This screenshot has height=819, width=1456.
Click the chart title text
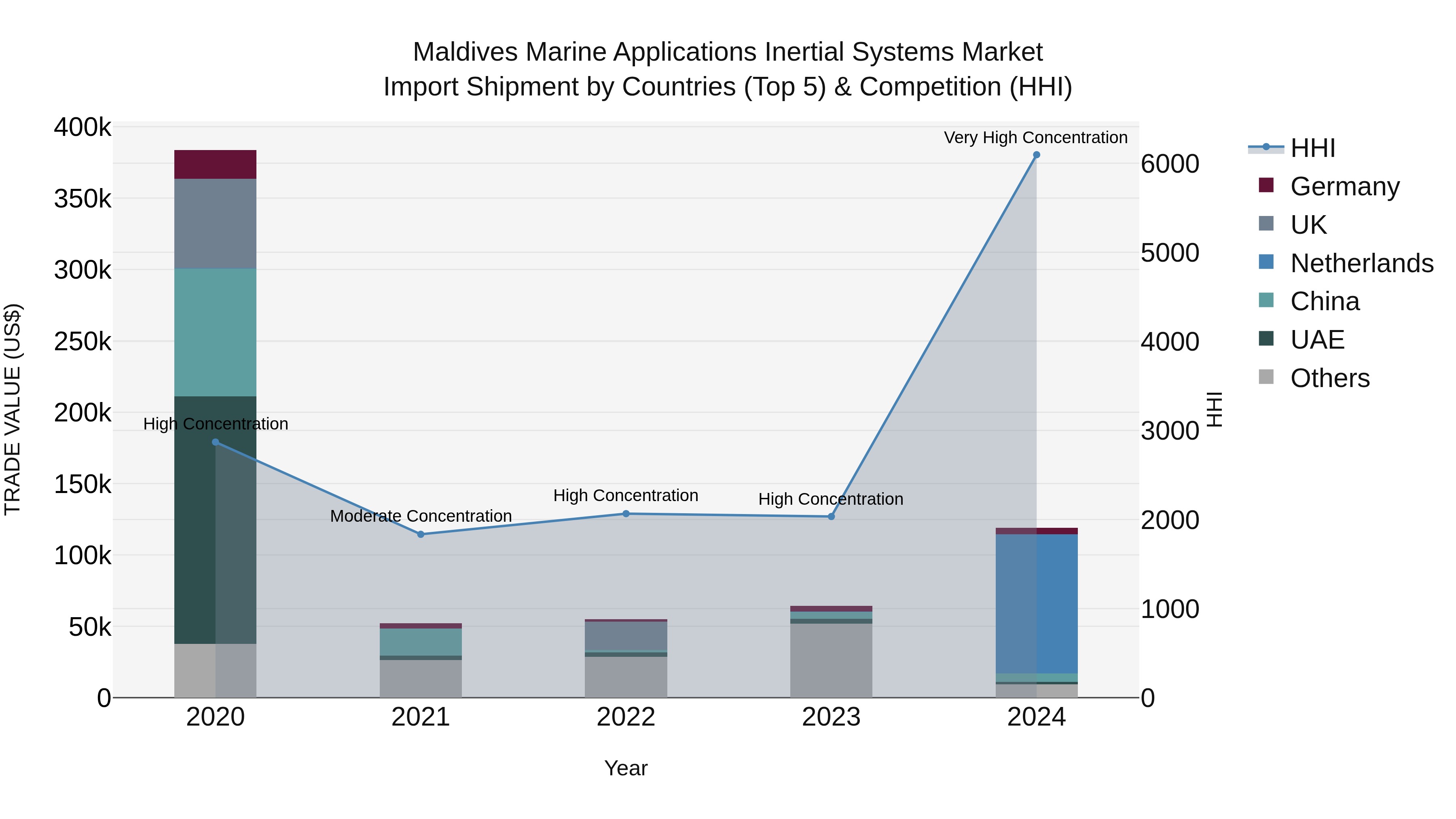point(728,69)
